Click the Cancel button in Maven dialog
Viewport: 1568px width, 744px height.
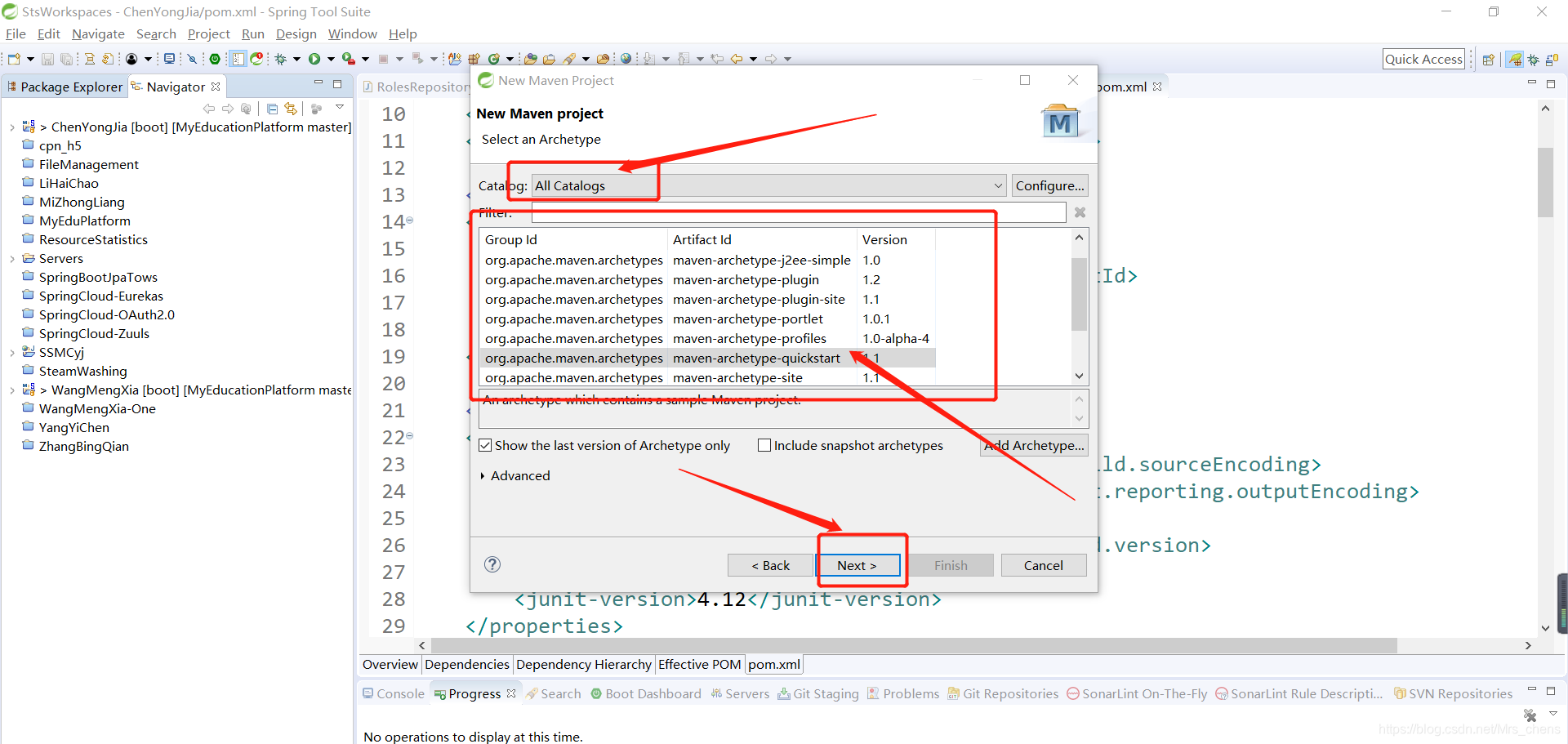point(1043,565)
